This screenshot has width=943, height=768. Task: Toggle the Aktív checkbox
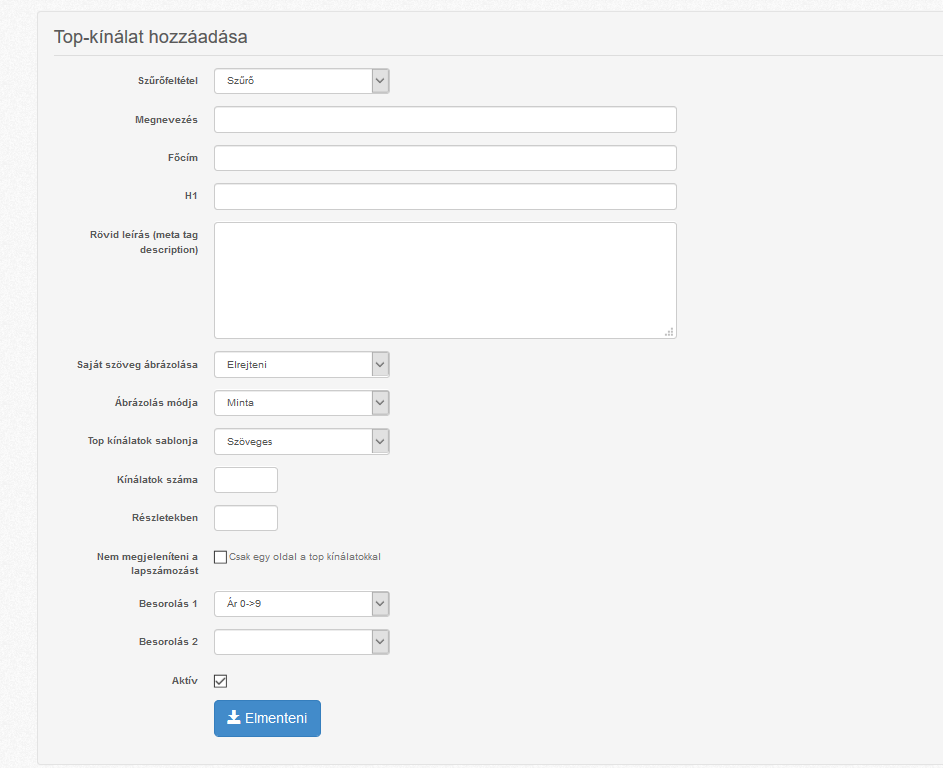click(221, 681)
